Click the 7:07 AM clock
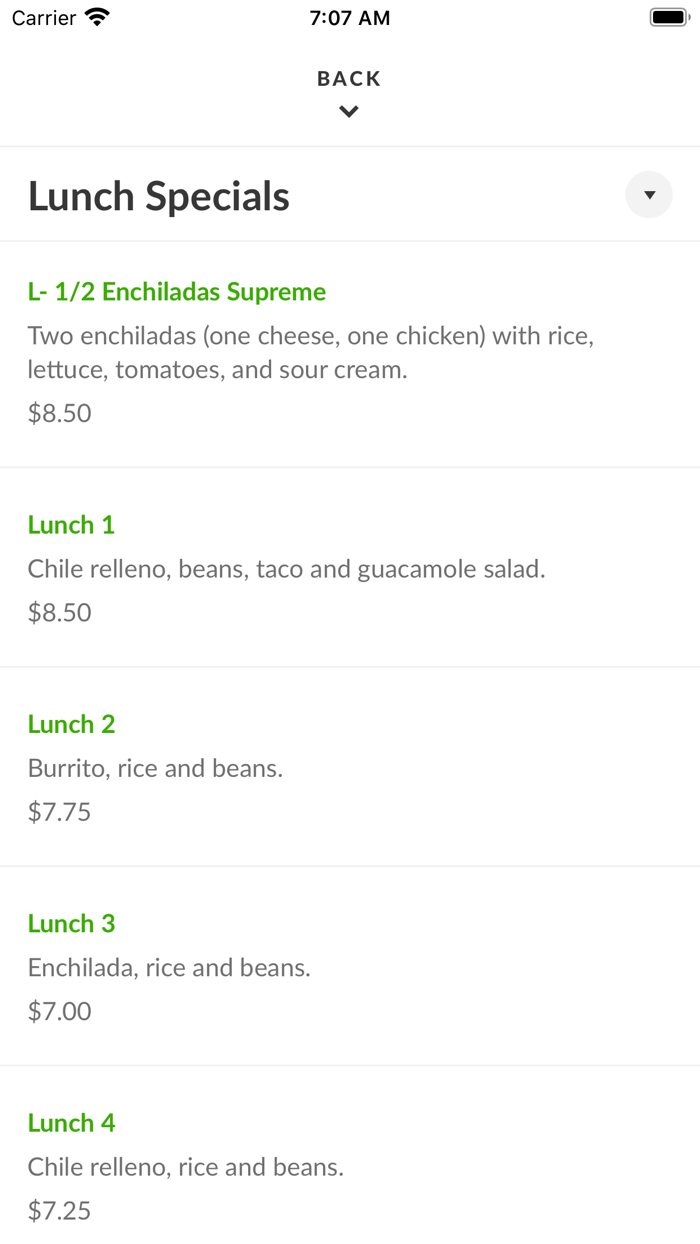 350,18
